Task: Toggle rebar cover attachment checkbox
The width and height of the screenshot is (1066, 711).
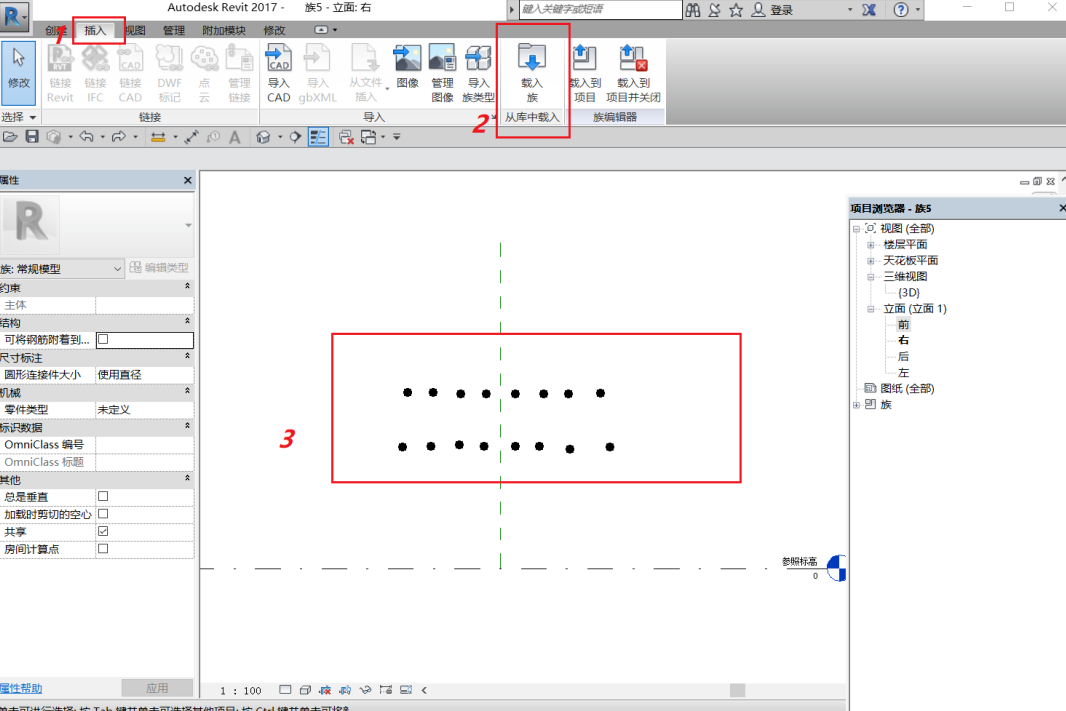Action: click(103, 339)
